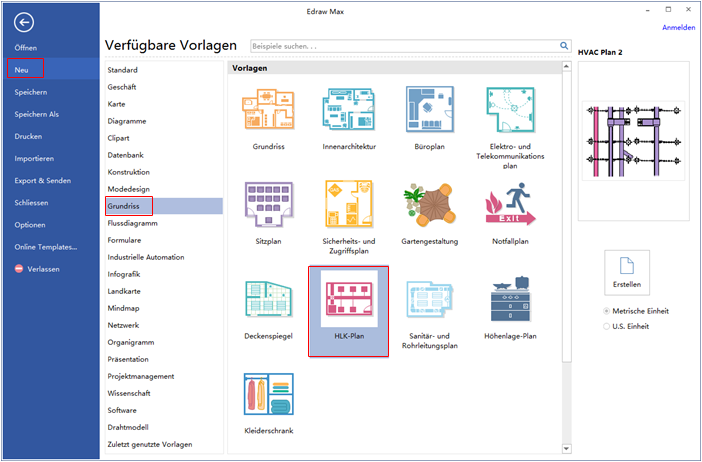Open the Grundriss floor plan template
This screenshot has height=462, width=702.
pyautogui.click(x=268, y=109)
